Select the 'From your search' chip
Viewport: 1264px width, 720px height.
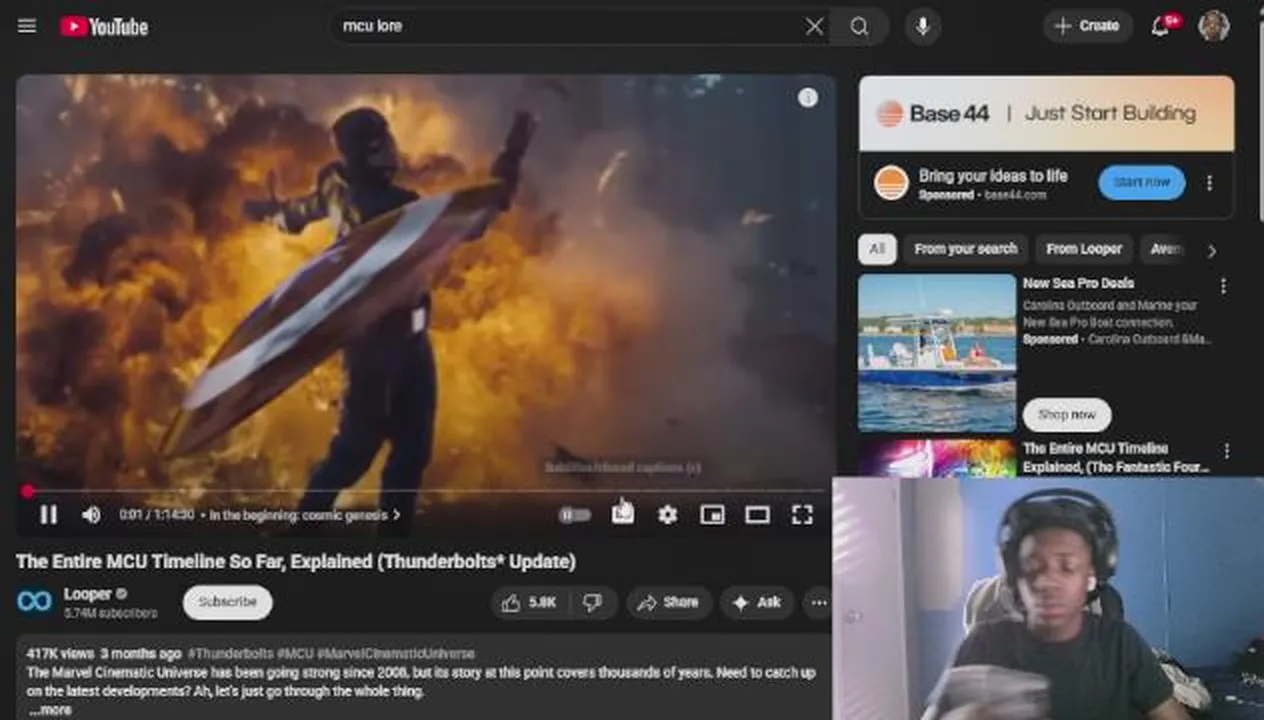[965, 249]
